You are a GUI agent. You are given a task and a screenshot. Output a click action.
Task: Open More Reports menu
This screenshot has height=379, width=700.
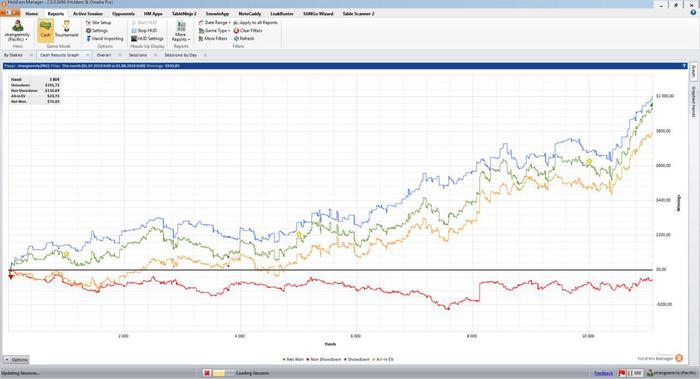point(181,31)
